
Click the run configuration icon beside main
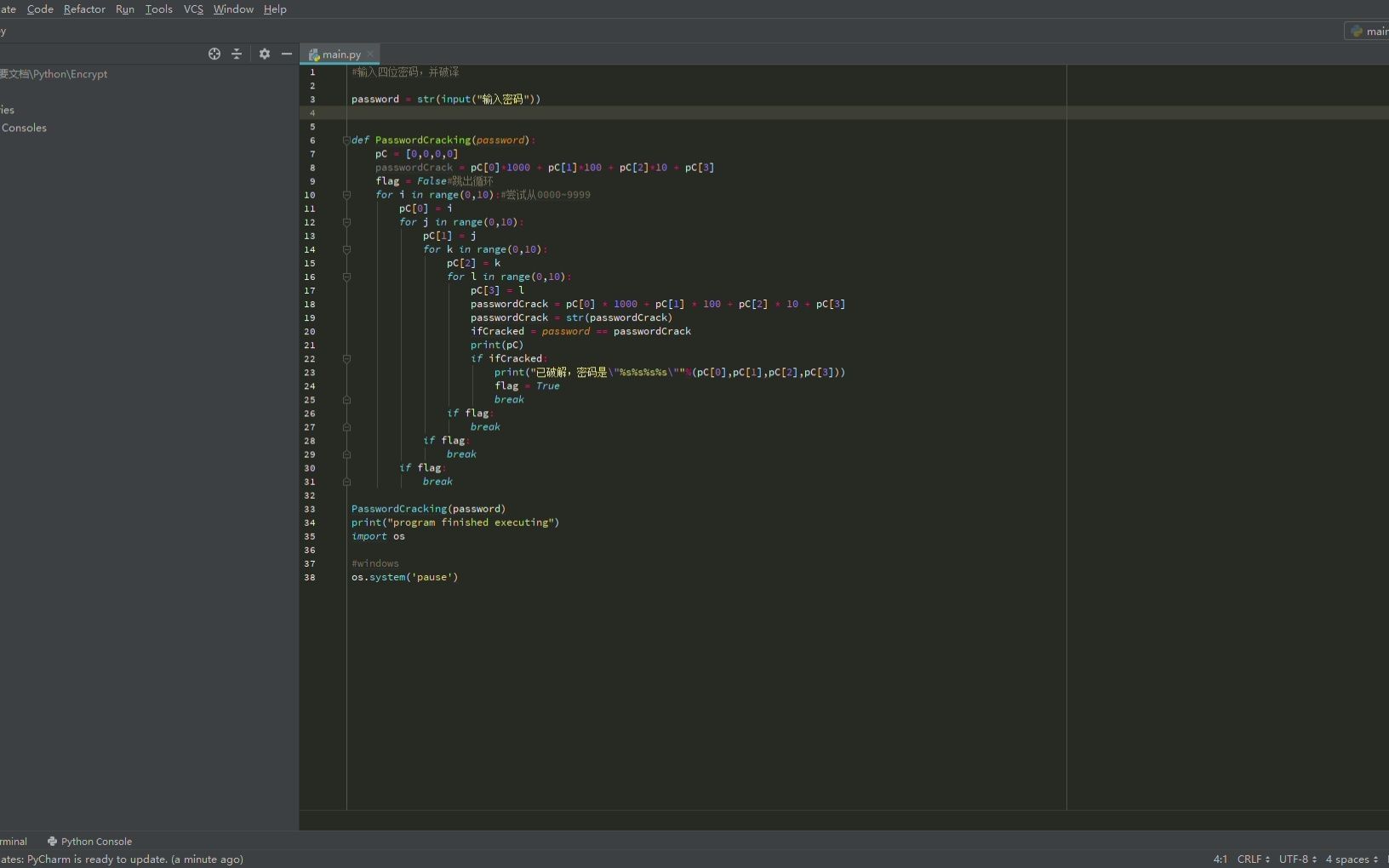tap(1358, 31)
